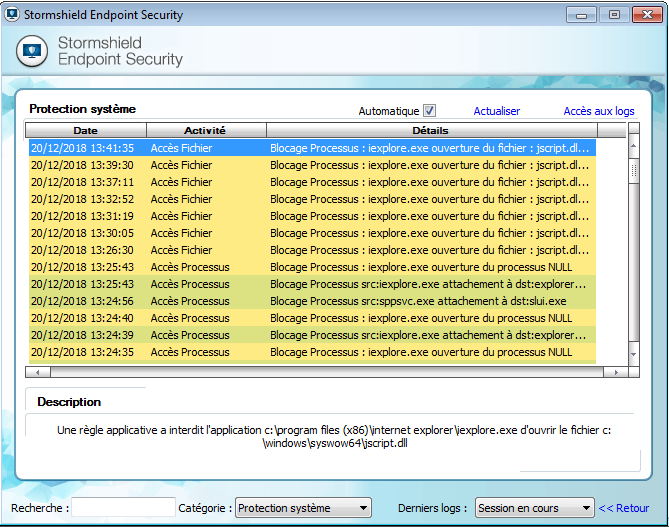The image size is (669, 527).
Task: Click the Actualiser link
Action: [x=496, y=111]
